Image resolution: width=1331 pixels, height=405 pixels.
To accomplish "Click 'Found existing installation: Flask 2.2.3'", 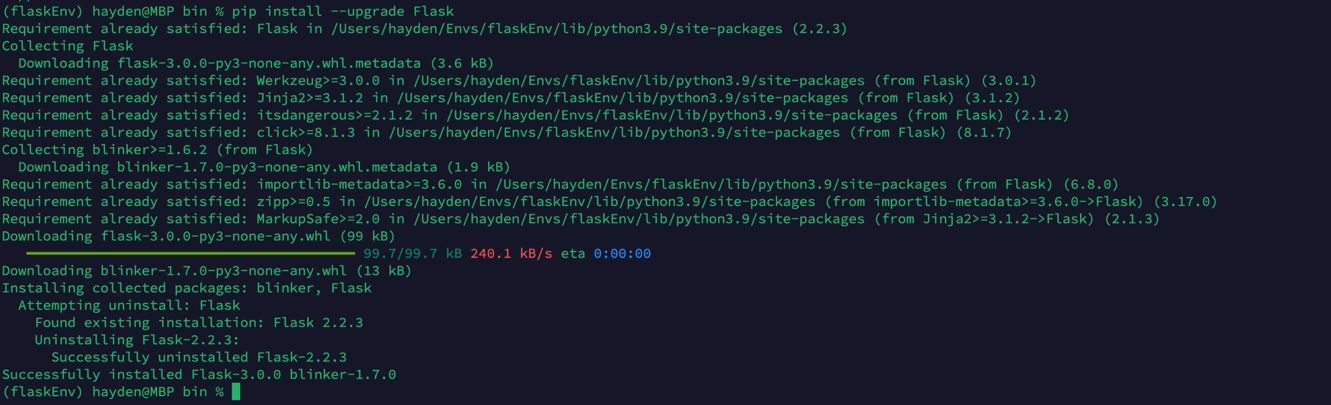I will pyautogui.click(x=199, y=323).
